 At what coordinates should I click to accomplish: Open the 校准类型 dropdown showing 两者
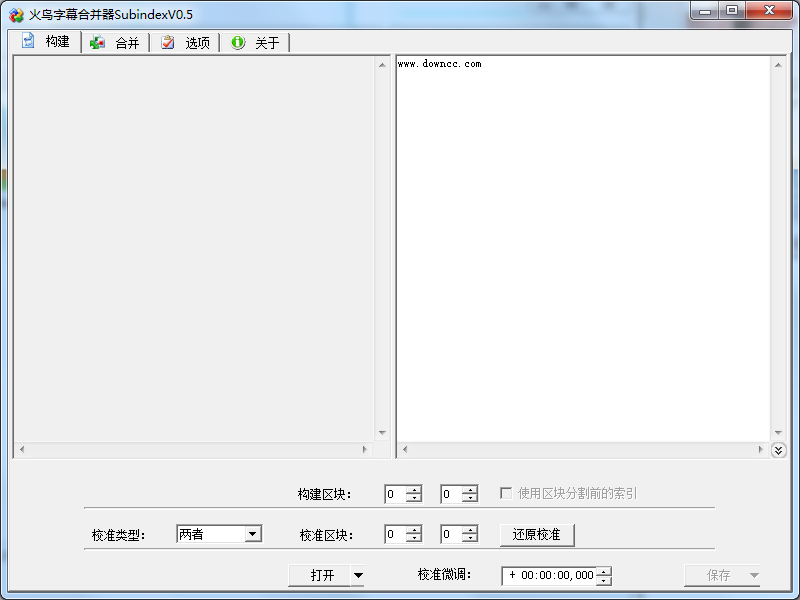tap(252, 533)
